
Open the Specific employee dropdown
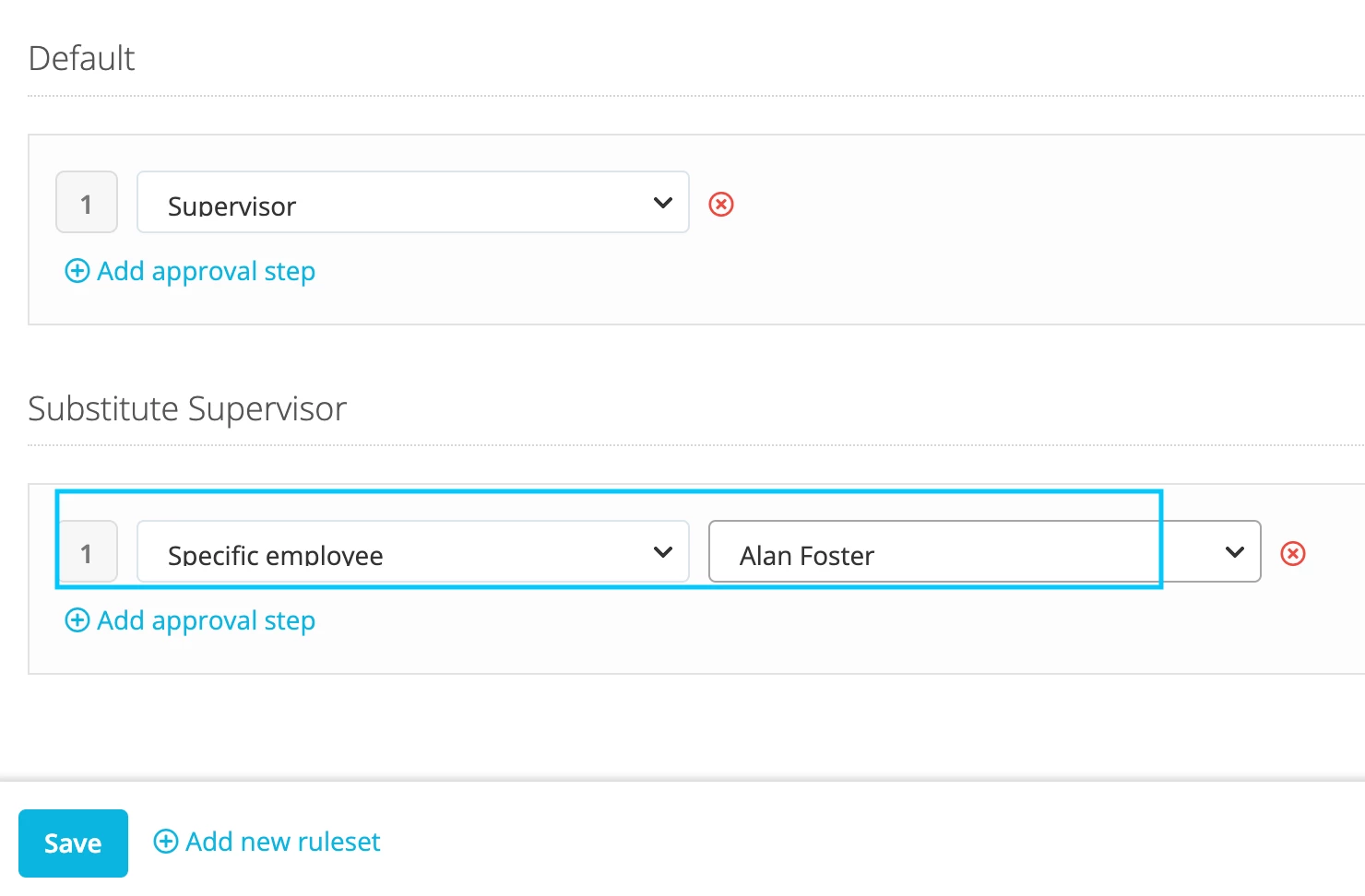pyautogui.click(x=413, y=551)
